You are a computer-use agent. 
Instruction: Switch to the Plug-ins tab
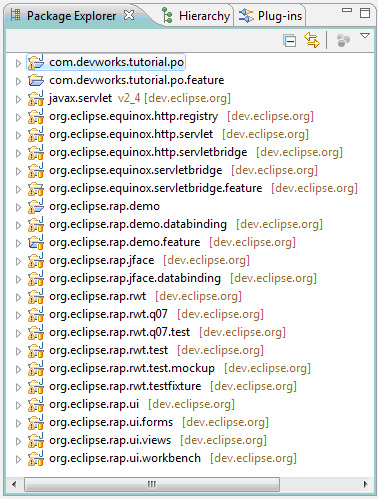271,16
